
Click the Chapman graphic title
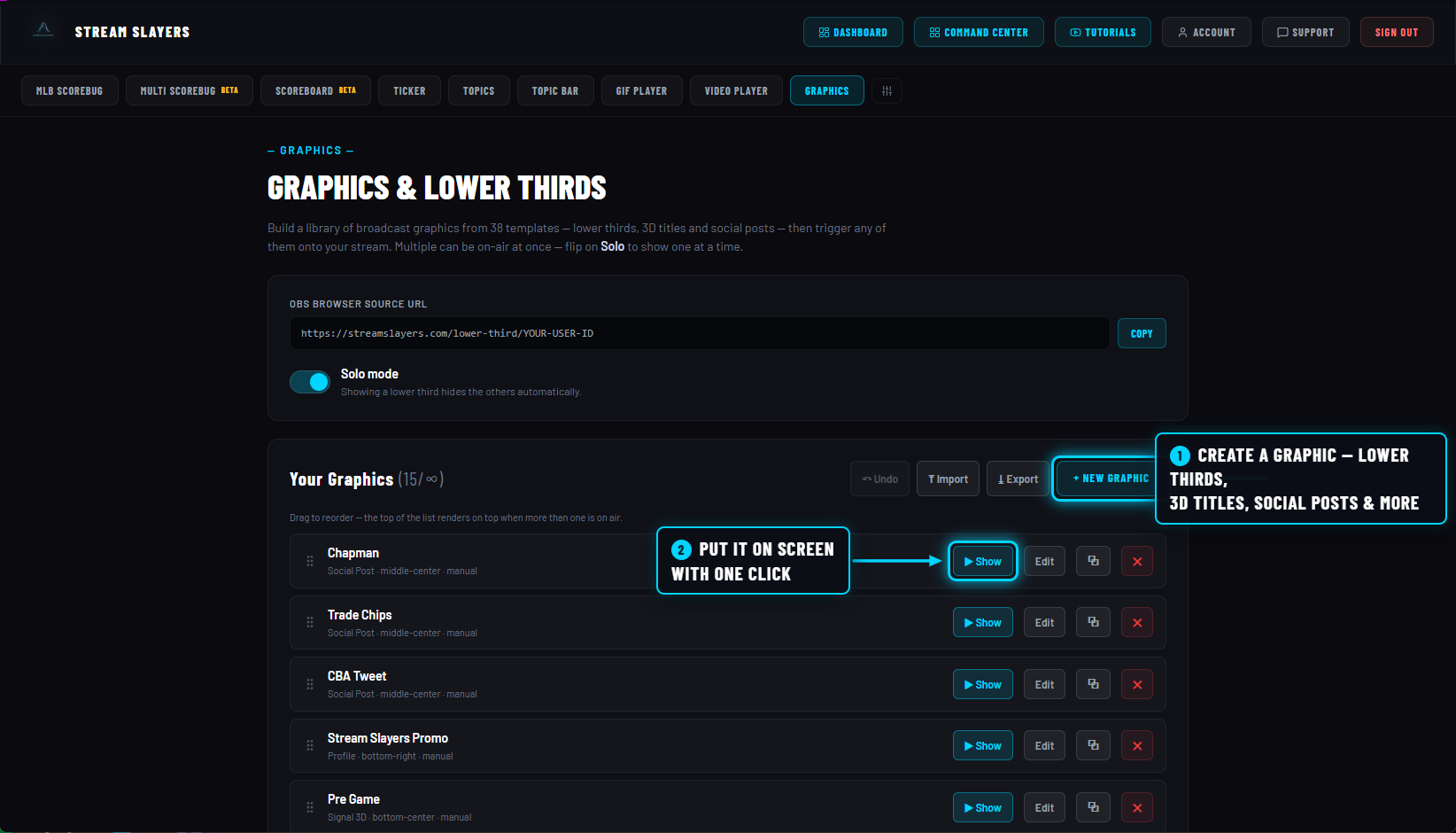pyautogui.click(x=353, y=553)
